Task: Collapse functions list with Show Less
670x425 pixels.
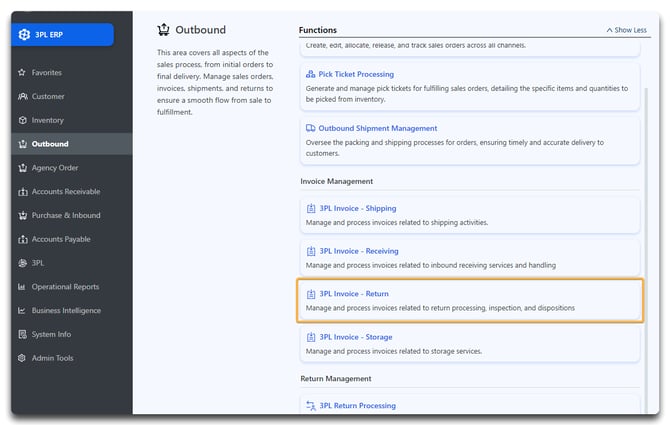Action: 628,30
